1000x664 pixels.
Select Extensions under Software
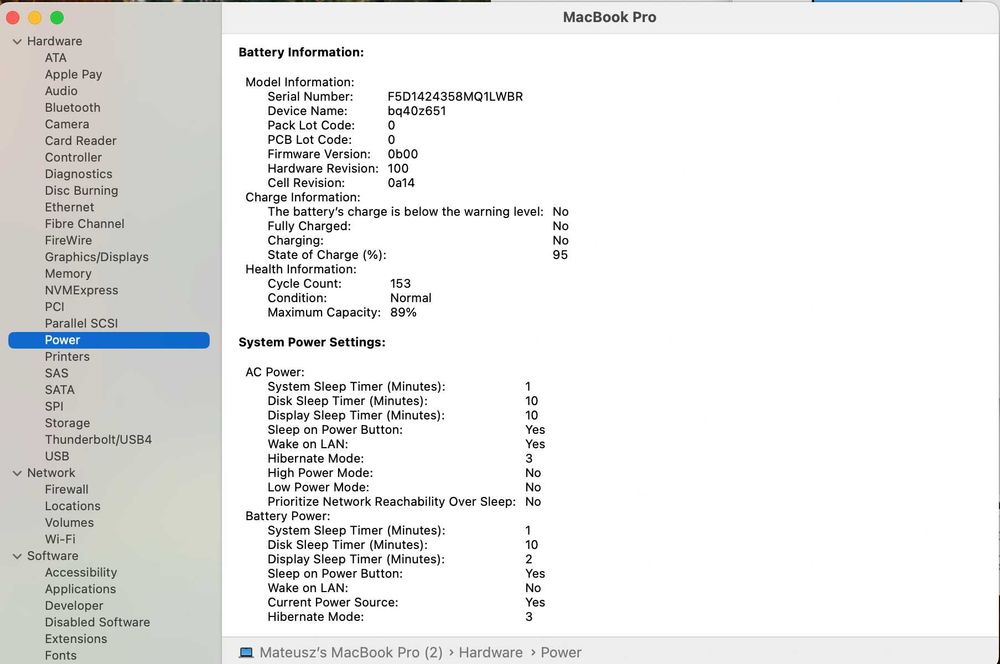pyautogui.click(x=76, y=638)
